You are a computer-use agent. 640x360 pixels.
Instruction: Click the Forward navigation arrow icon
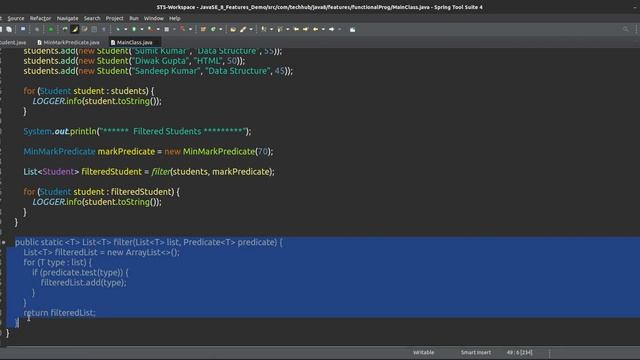pos(331,29)
